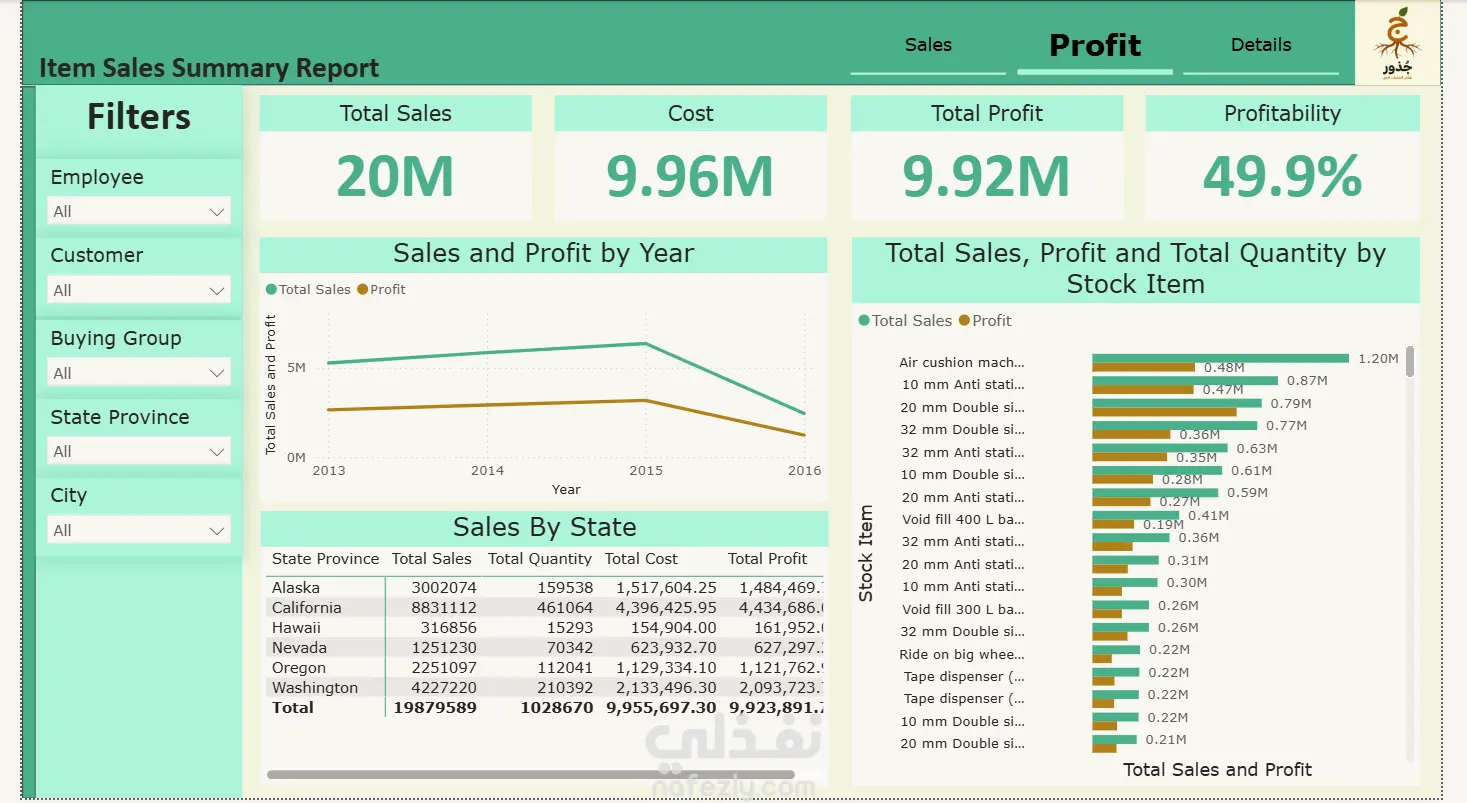Click the vertical scrollbar of the Stock Item chart
The image size is (1467, 803).
pos(1410,362)
